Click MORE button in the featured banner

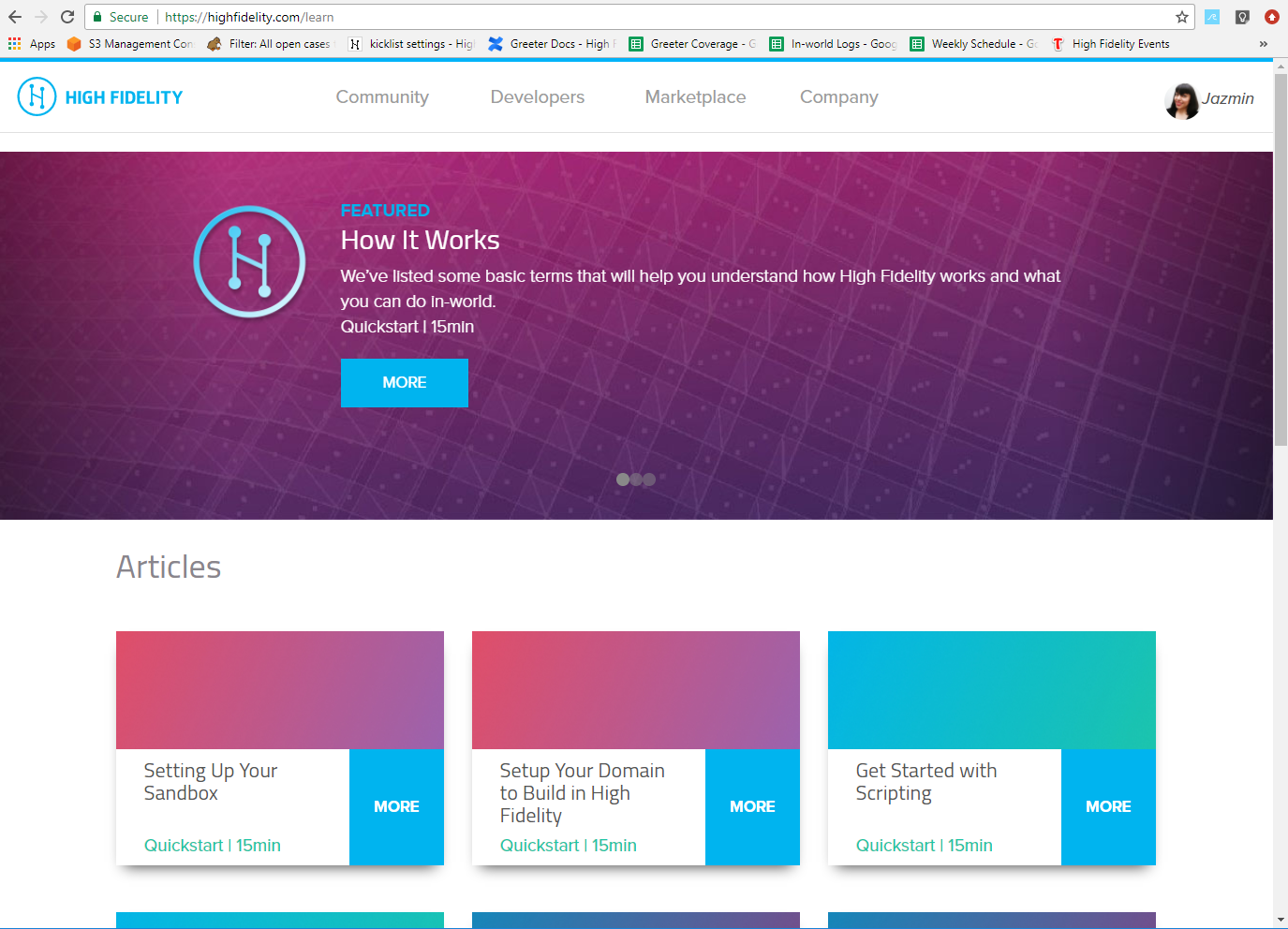pyautogui.click(x=405, y=382)
